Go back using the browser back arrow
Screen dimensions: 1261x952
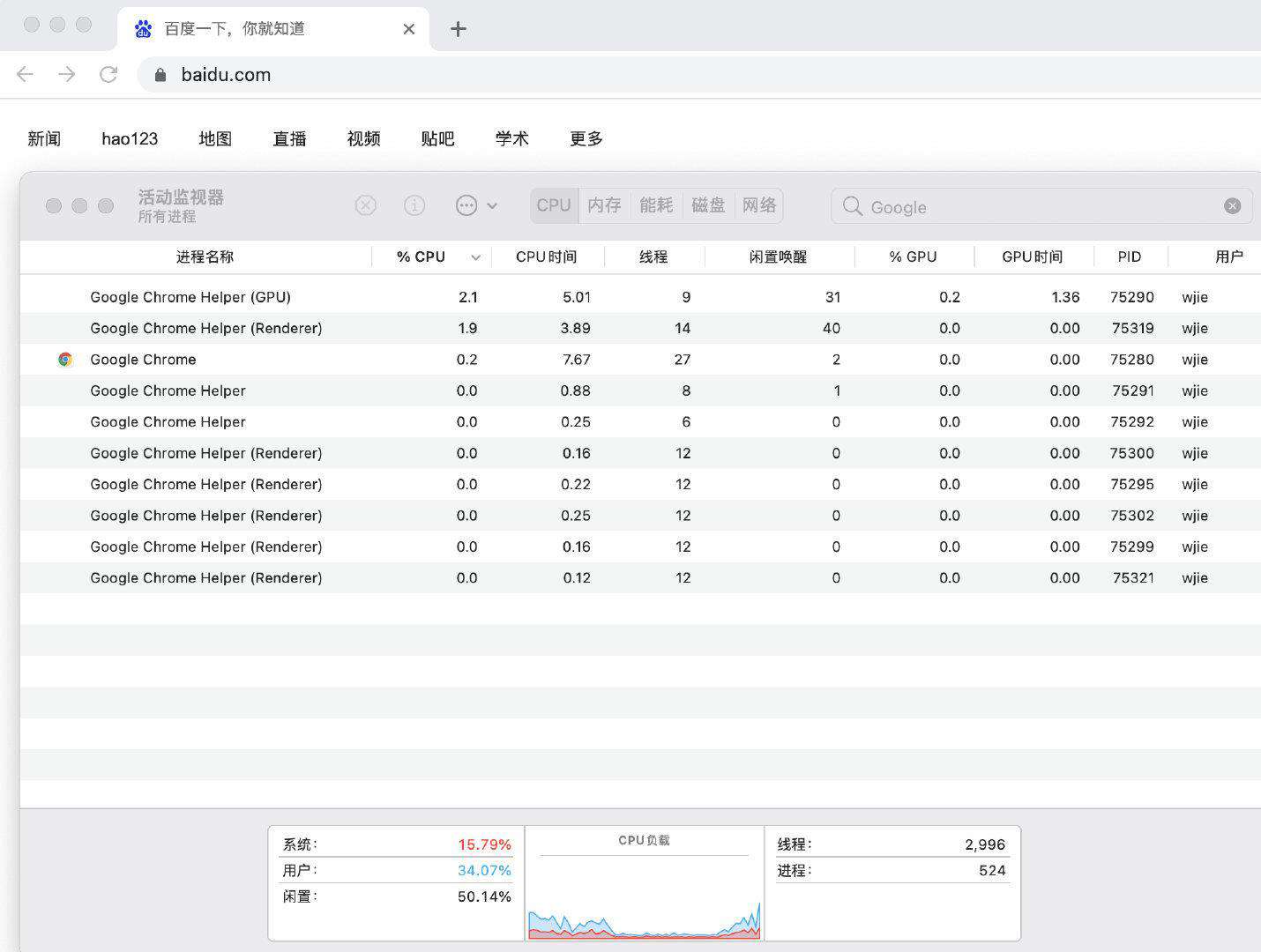tap(25, 75)
